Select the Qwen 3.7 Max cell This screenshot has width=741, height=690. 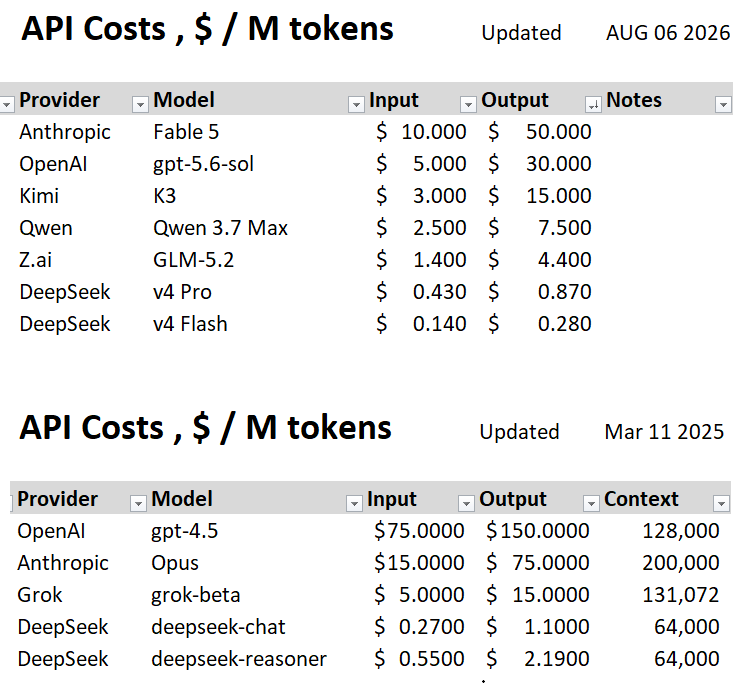tap(220, 228)
